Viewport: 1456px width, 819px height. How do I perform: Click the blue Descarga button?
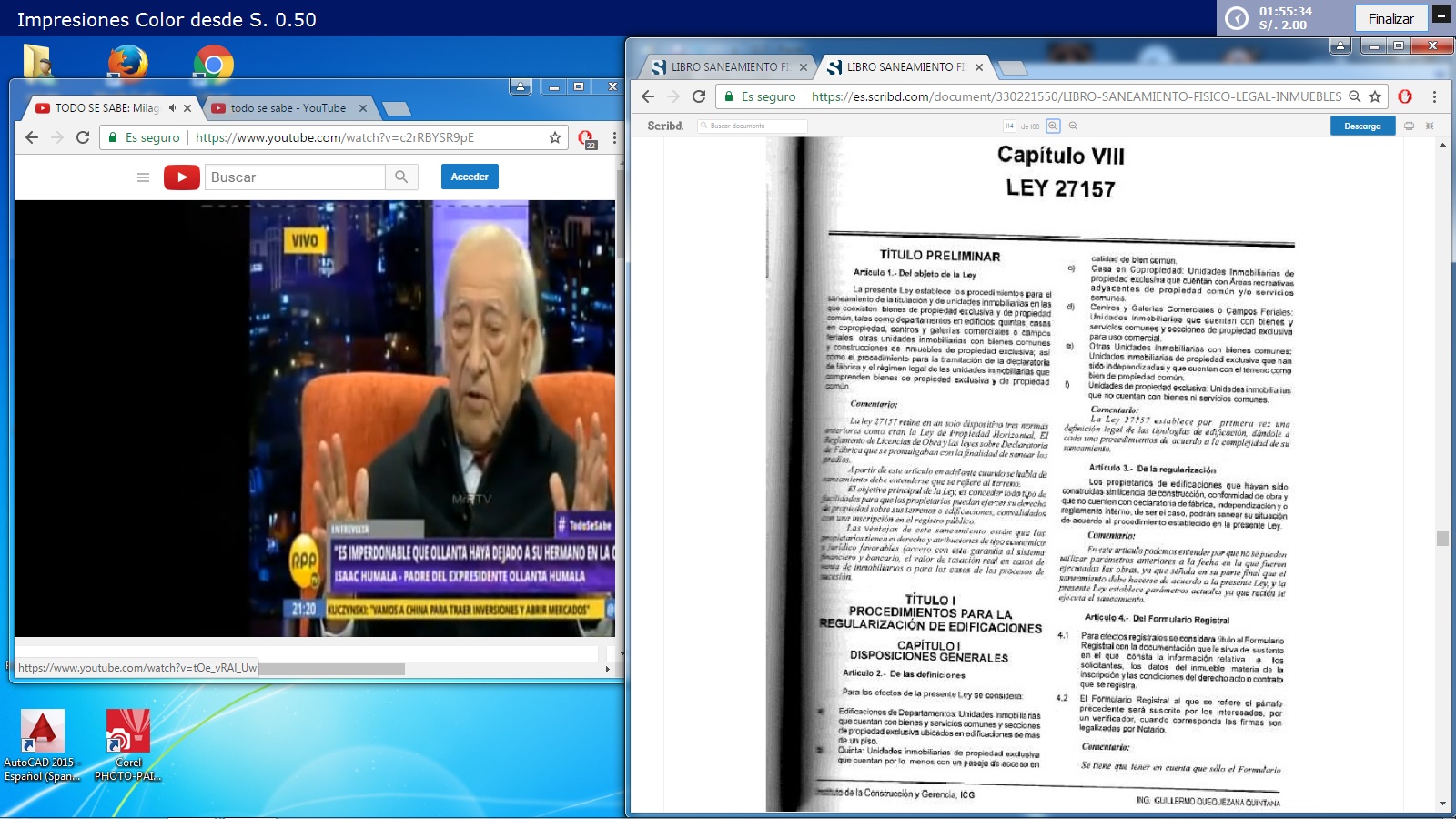[1362, 126]
